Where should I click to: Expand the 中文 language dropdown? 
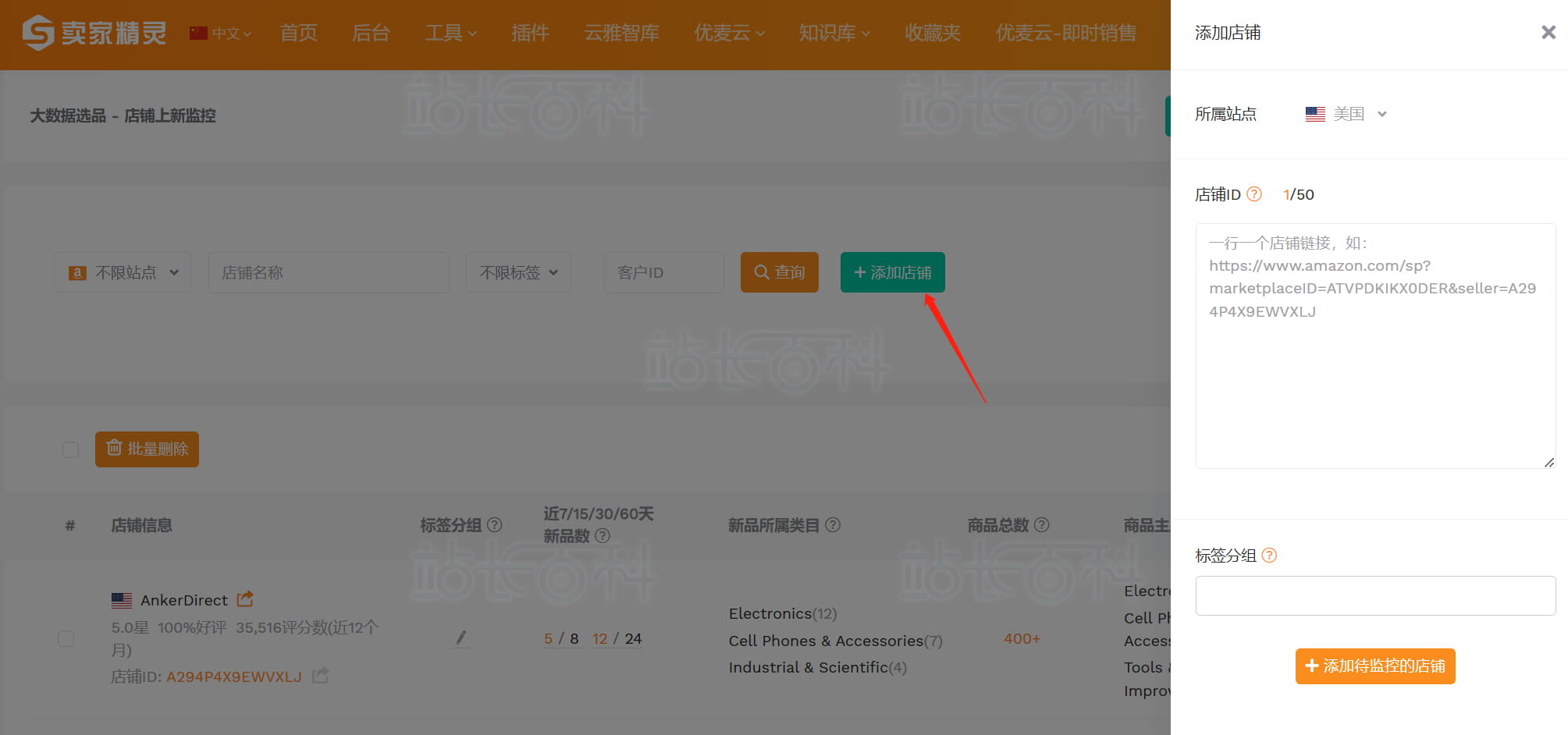point(221,34)
